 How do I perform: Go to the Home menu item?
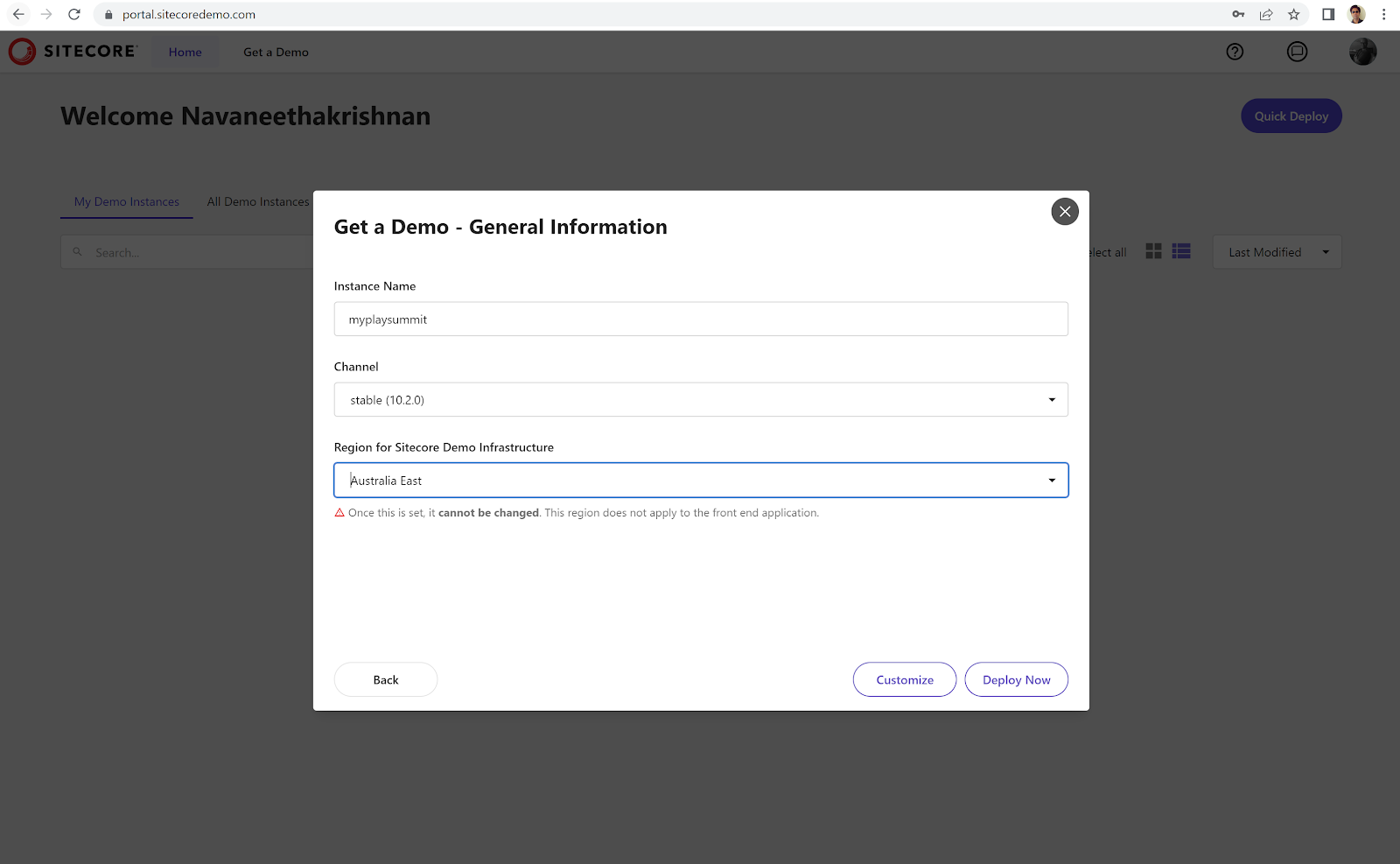(x=185, y=53)
